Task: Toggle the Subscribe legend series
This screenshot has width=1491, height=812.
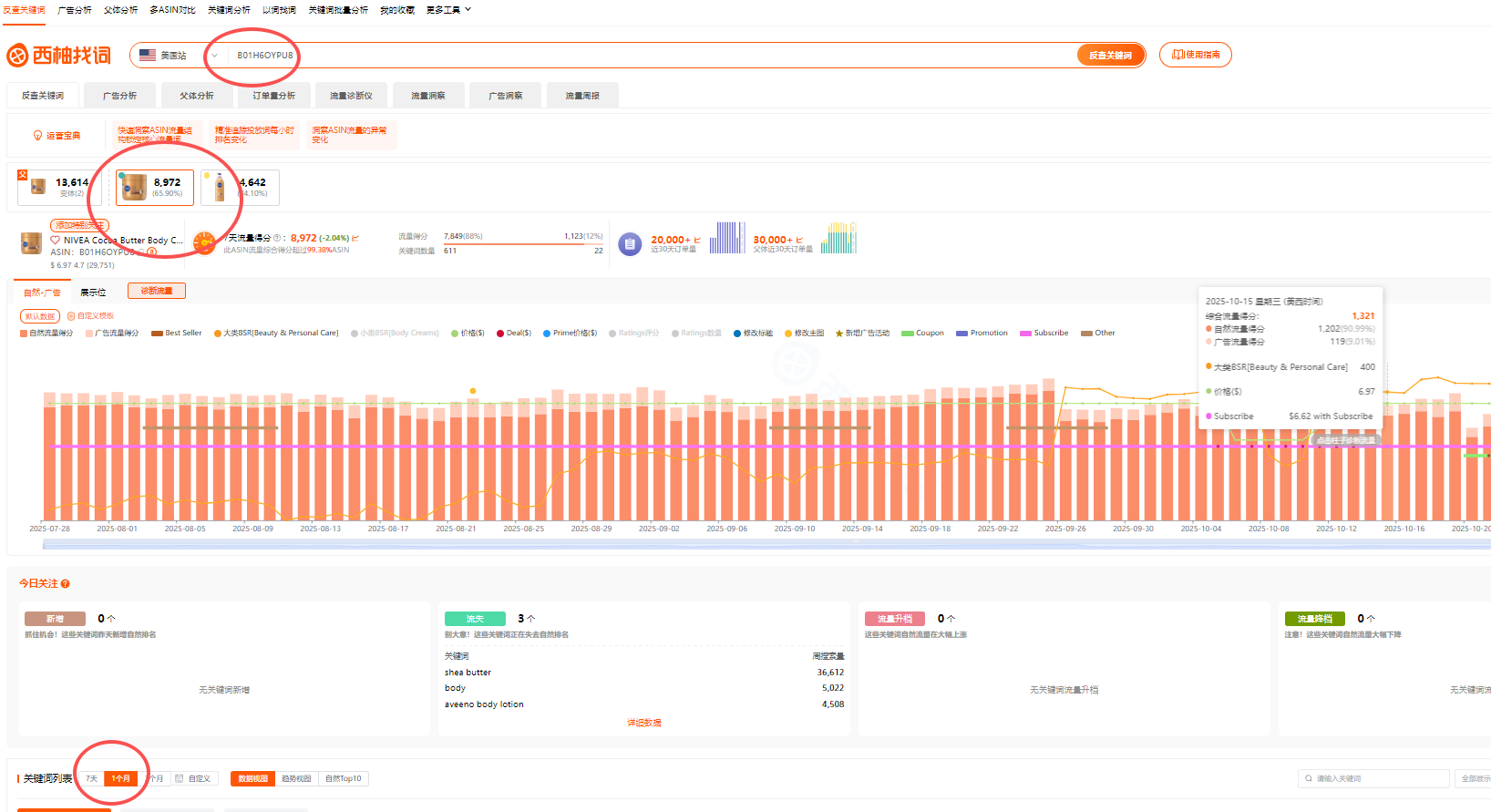Action: (x=1044, y=334)
